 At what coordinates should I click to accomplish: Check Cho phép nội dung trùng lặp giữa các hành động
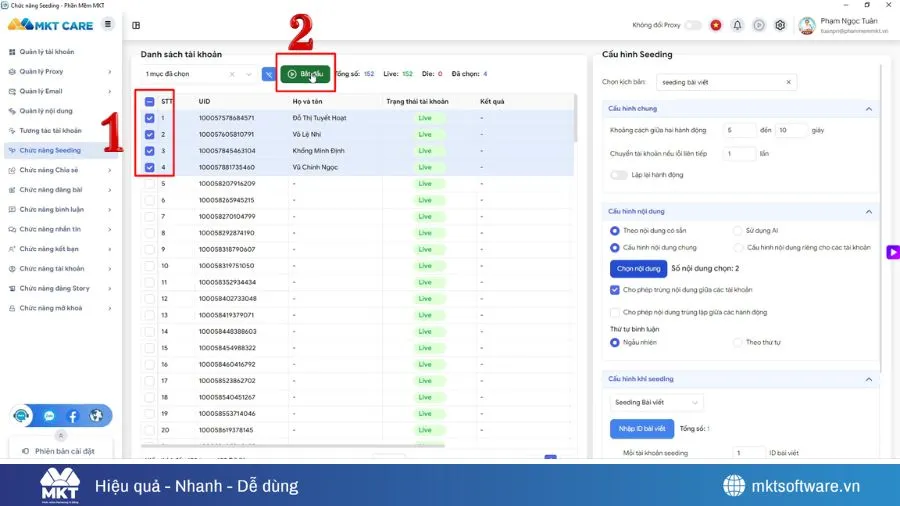(615, 312)
